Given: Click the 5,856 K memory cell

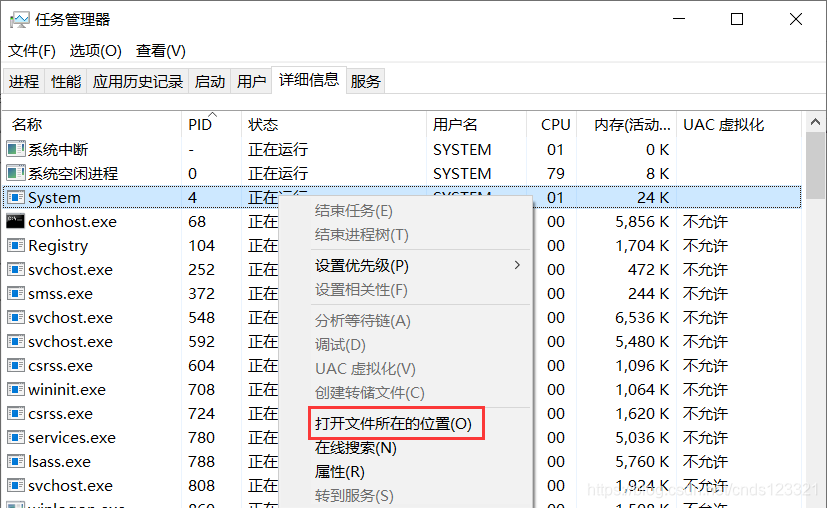Looking at the screenshot, I should [x=642, y=222].
